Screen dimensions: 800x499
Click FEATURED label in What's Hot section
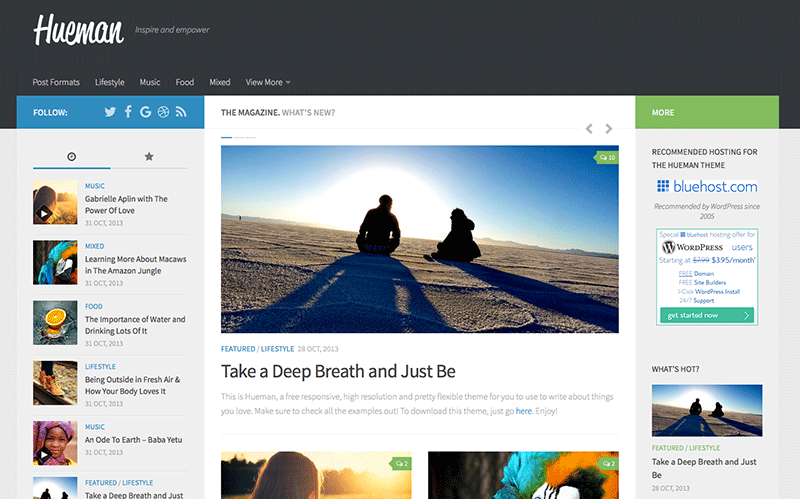(x=667, y=448)
